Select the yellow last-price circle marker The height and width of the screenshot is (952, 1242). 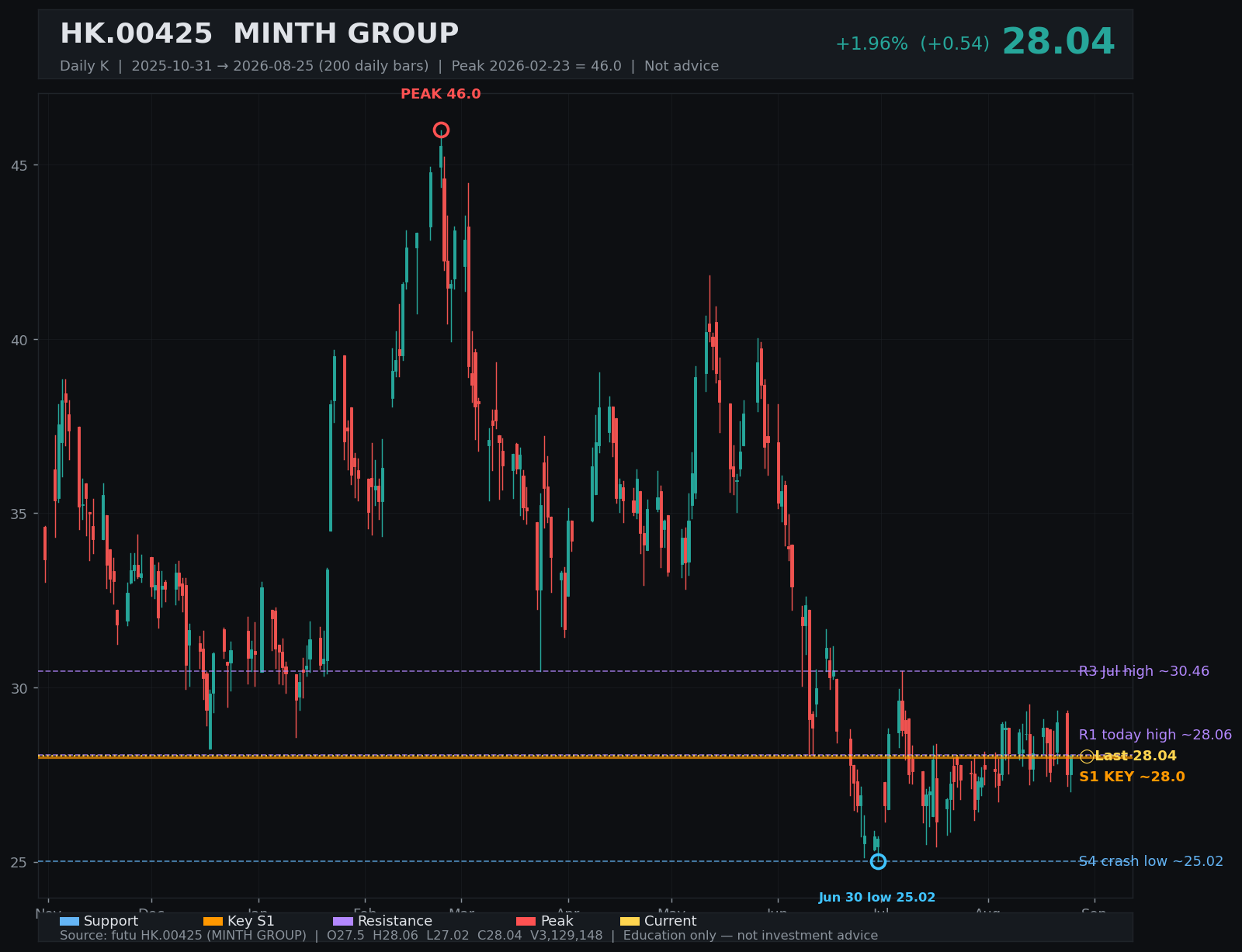click(1087, 756)
